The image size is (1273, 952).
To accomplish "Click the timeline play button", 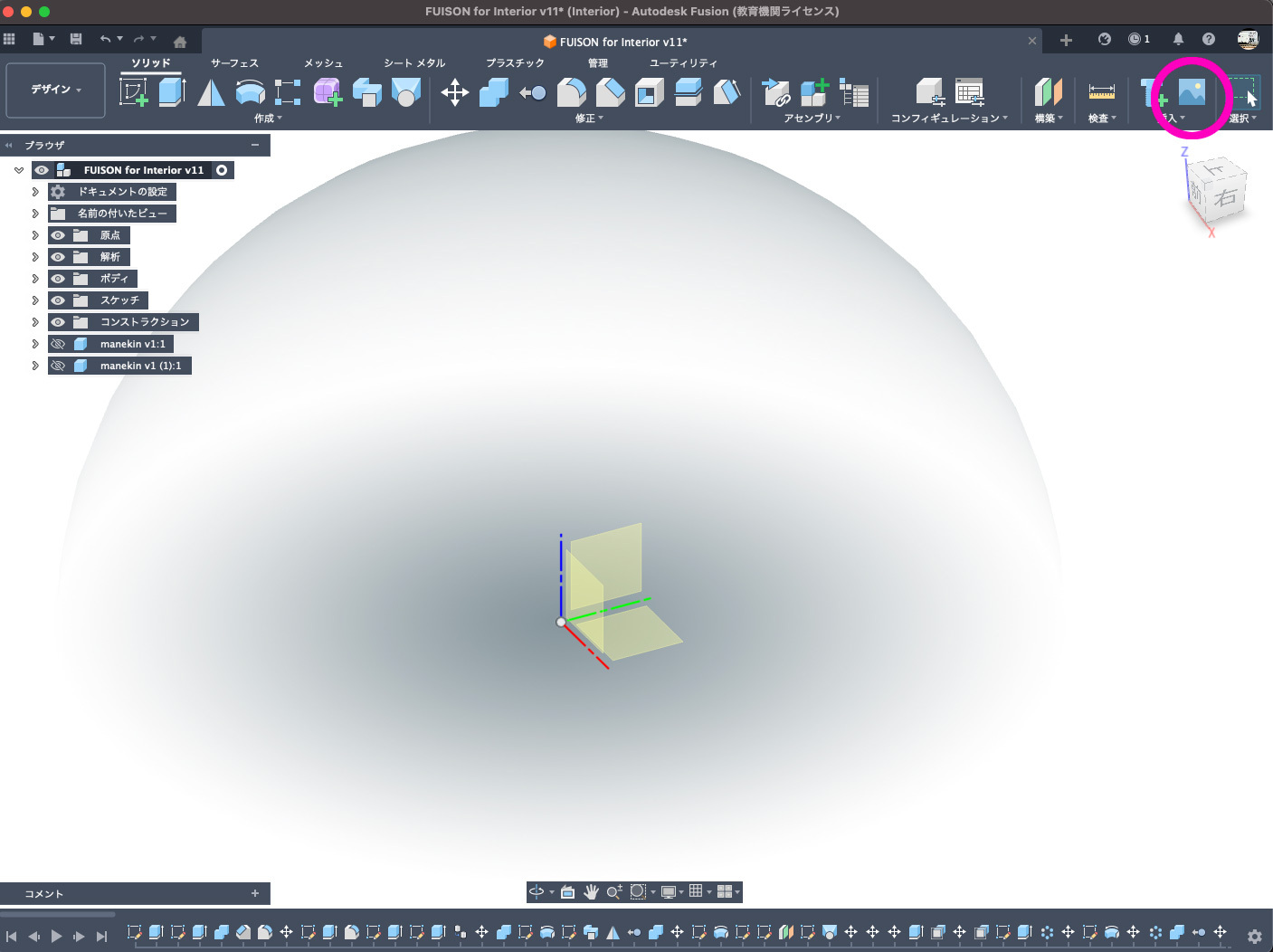I will point(56,936).
